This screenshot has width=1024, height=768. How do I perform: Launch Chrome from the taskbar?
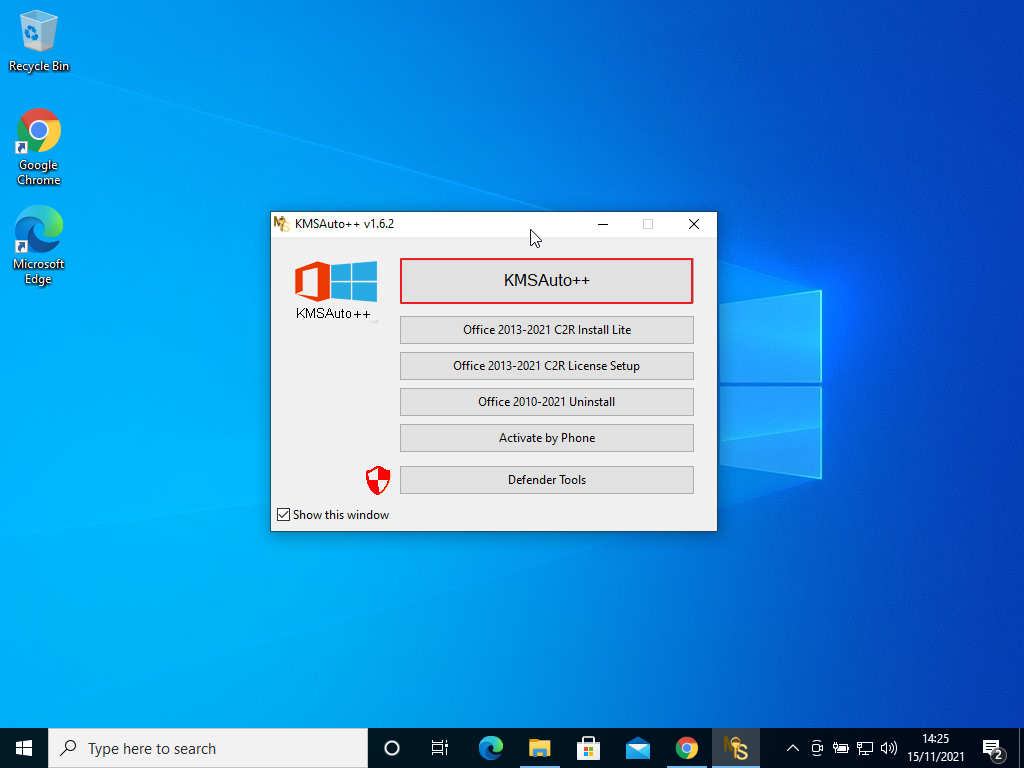pyautogui.click(x=686, y=748)
